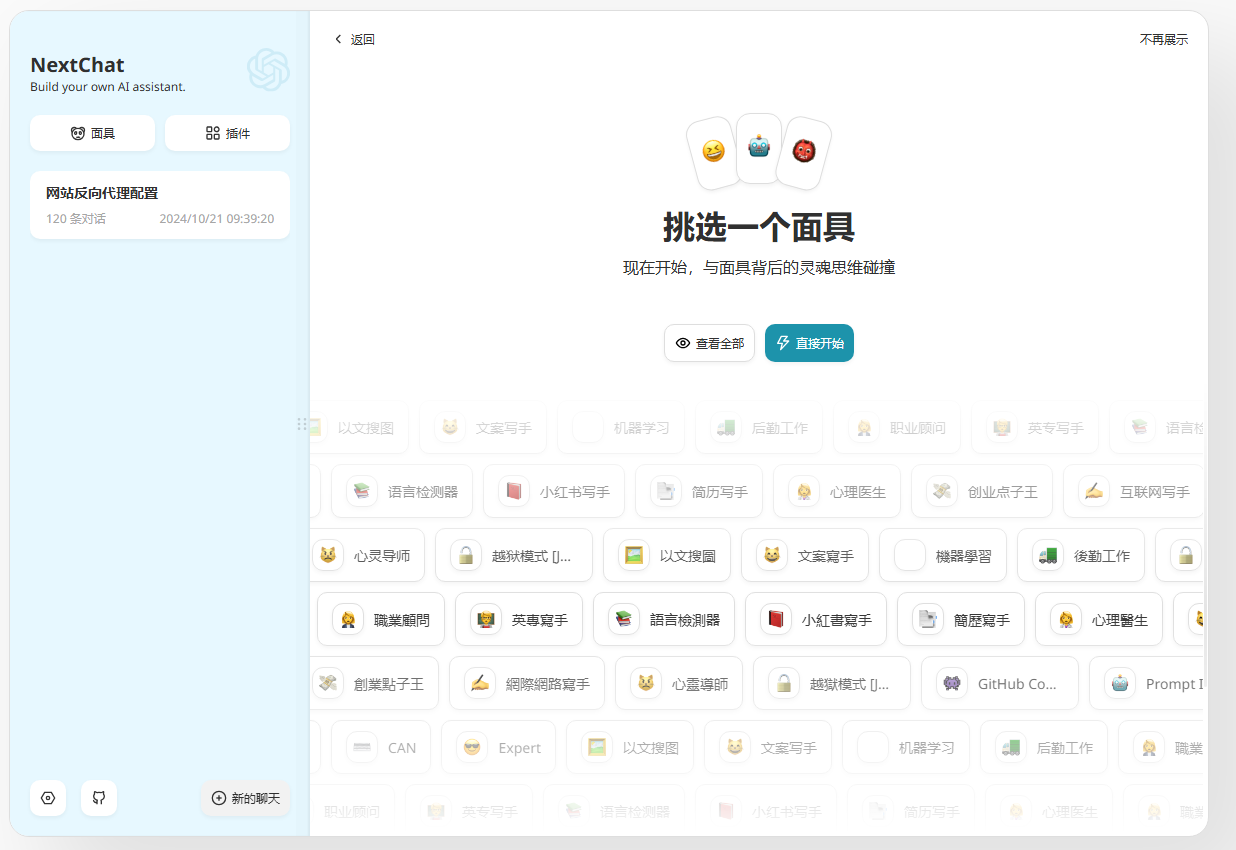Start a new chat with 新的聊天
The height and width of the screenshot is (850, 1236).
[246, 798]
